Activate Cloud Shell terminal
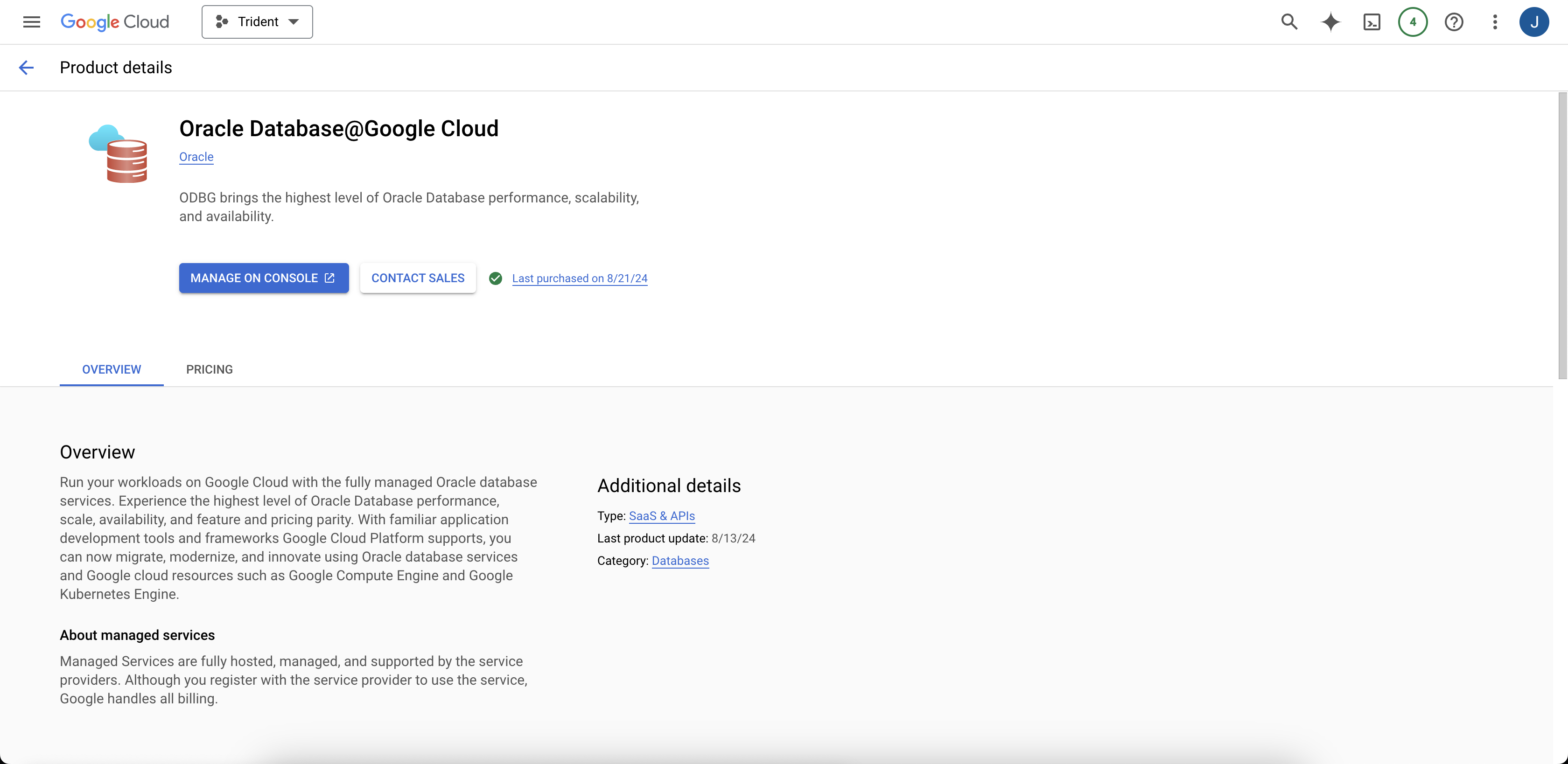Image resolution: width=1568 pixels, height=764 pixels. pos(1372,22)
